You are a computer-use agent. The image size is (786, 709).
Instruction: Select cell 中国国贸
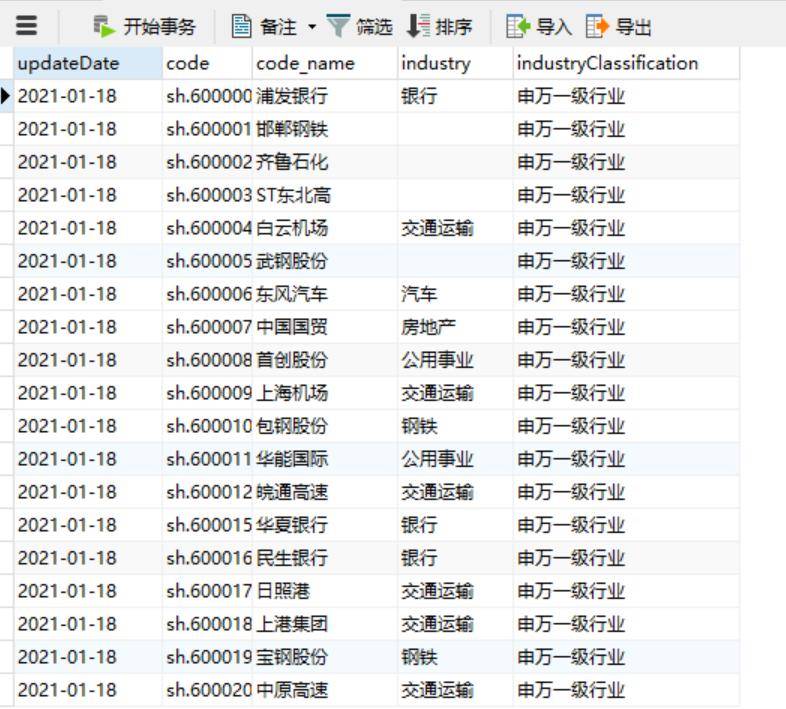(x=325, y=327)
